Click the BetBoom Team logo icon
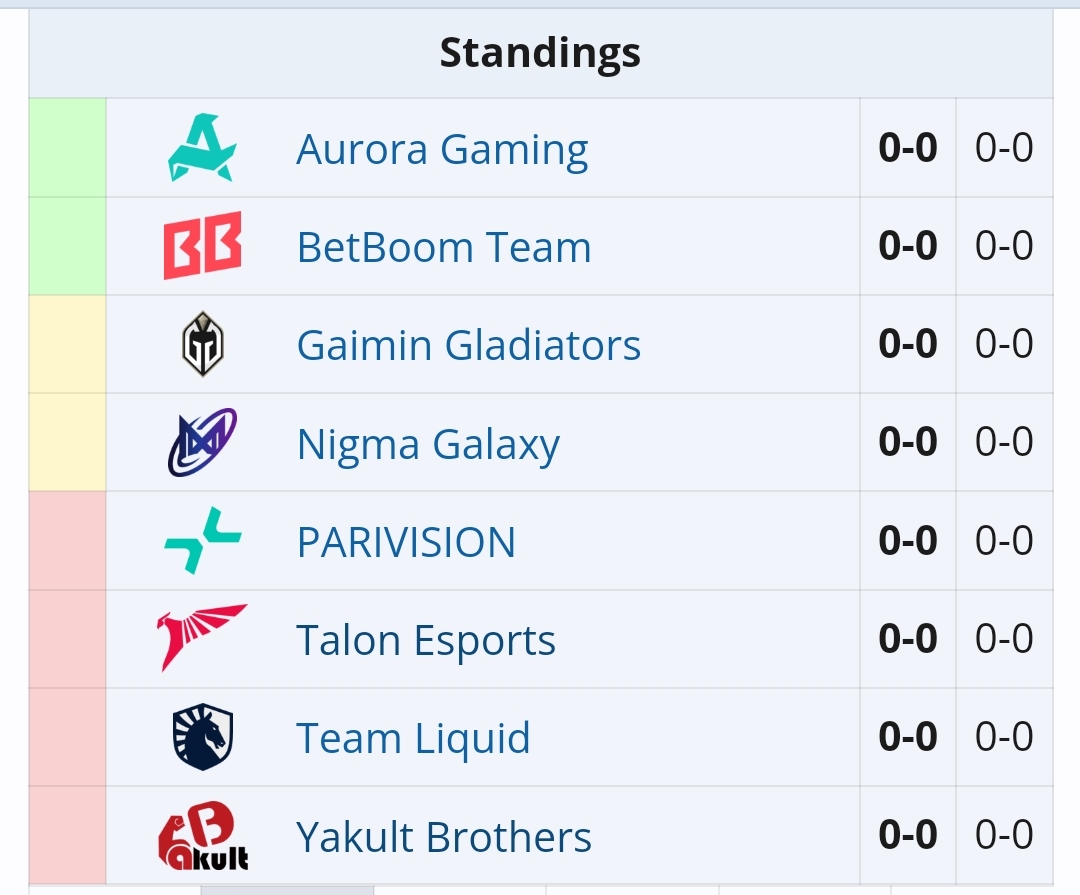The height and width of the screenshot is (895, 1080). point(202,246)
